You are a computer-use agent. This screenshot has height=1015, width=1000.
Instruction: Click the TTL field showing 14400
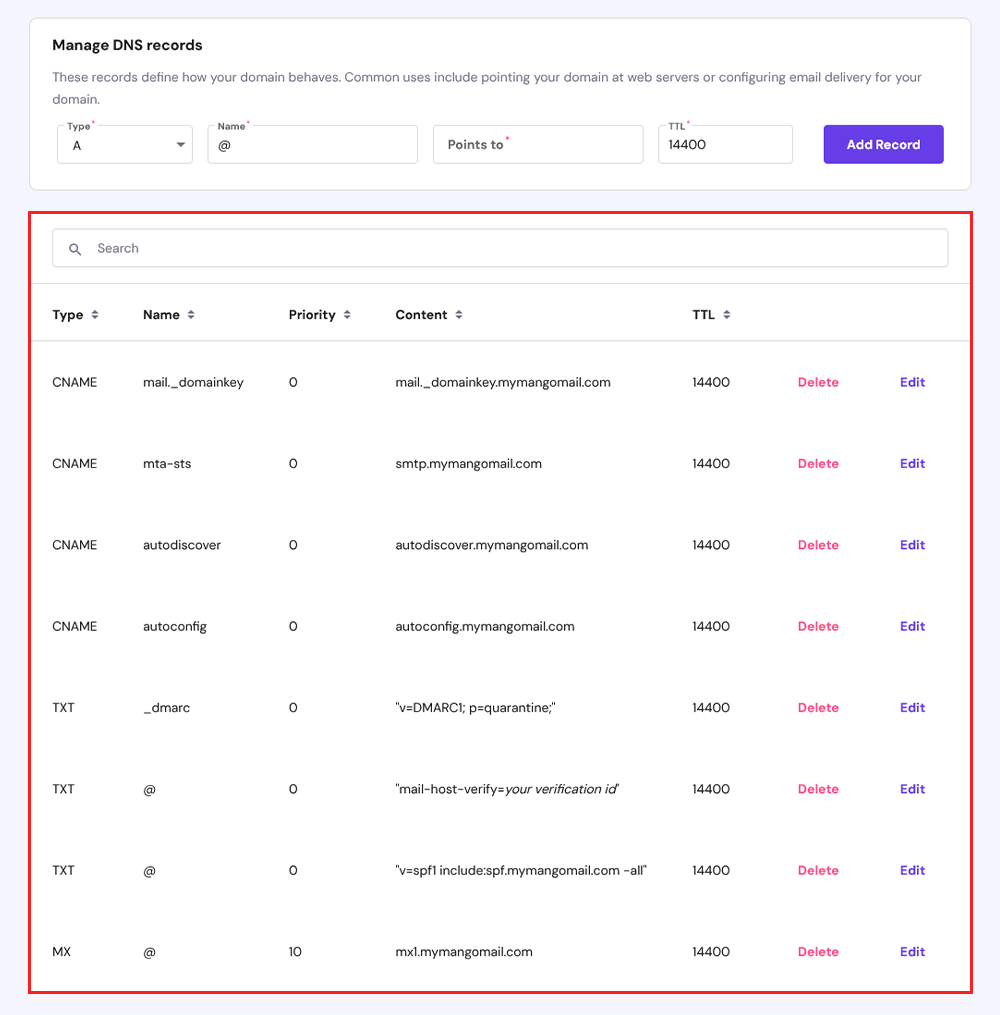725,144
